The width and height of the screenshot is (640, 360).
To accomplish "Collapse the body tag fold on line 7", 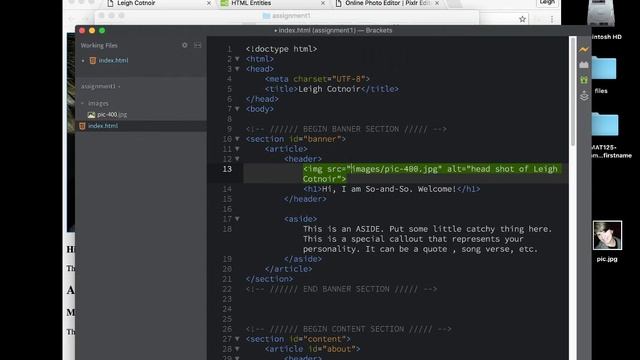I will [x=237, y=109].
